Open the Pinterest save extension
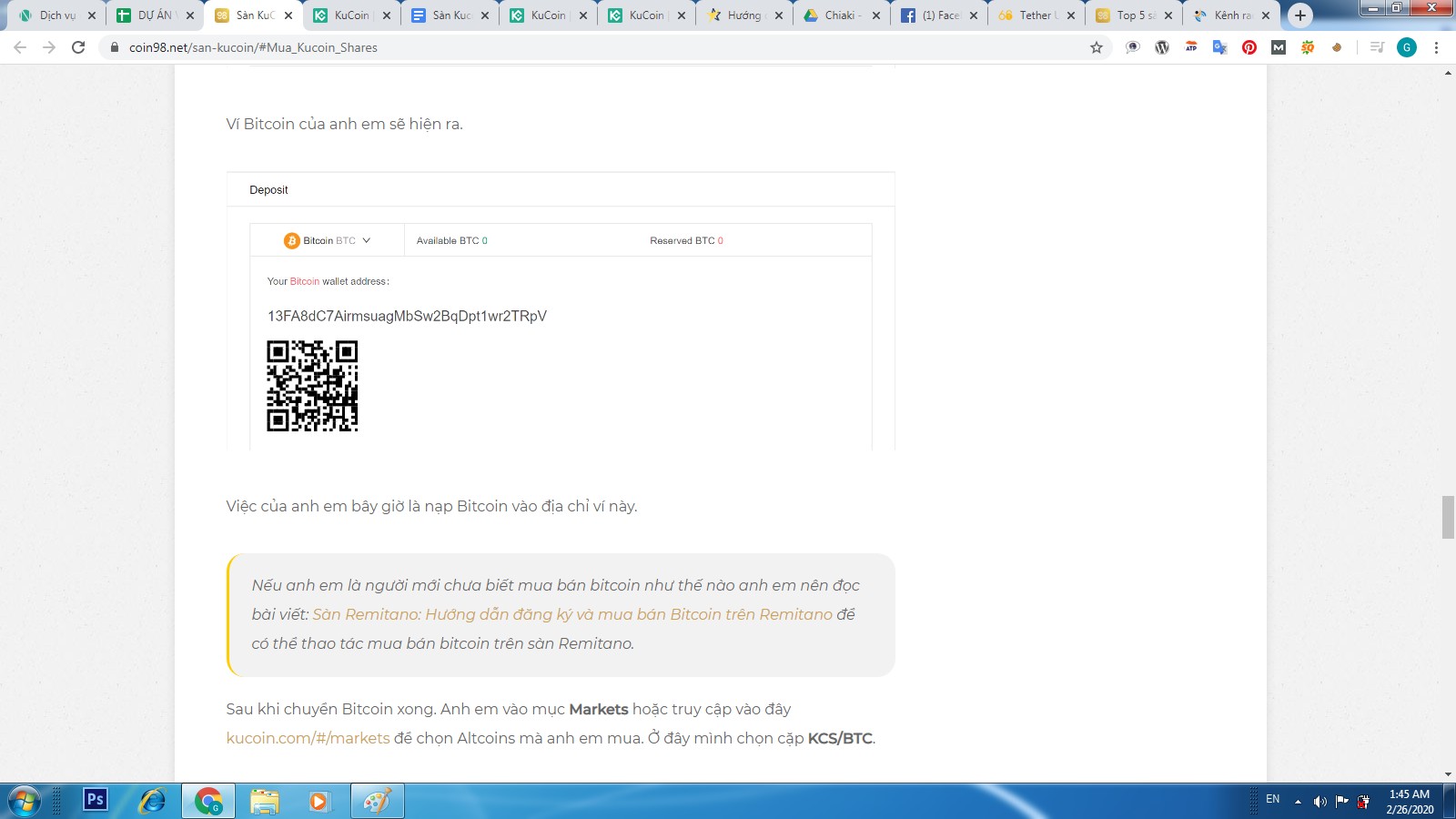This screenshot has width=1456, height=819. coord(1249,47)
